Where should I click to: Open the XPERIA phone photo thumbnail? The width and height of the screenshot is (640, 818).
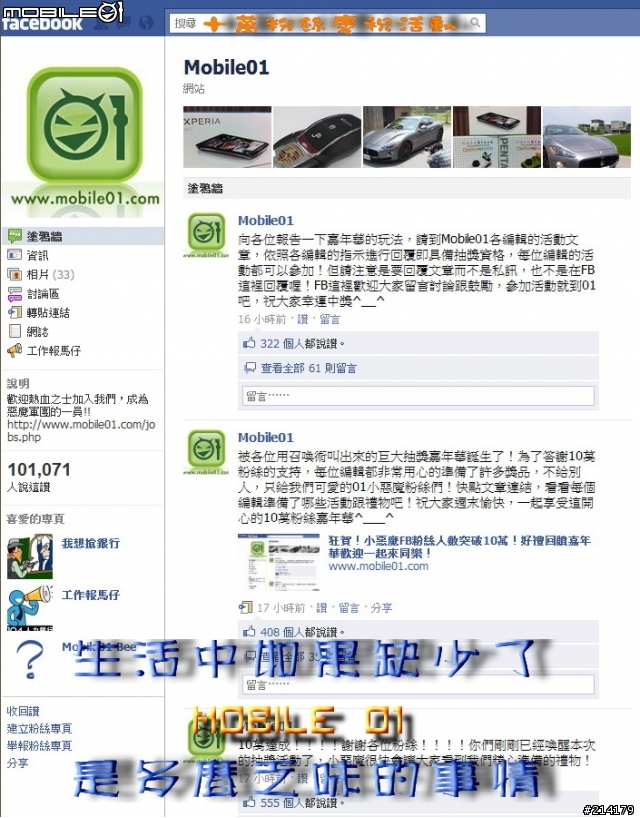click(227, 137)
